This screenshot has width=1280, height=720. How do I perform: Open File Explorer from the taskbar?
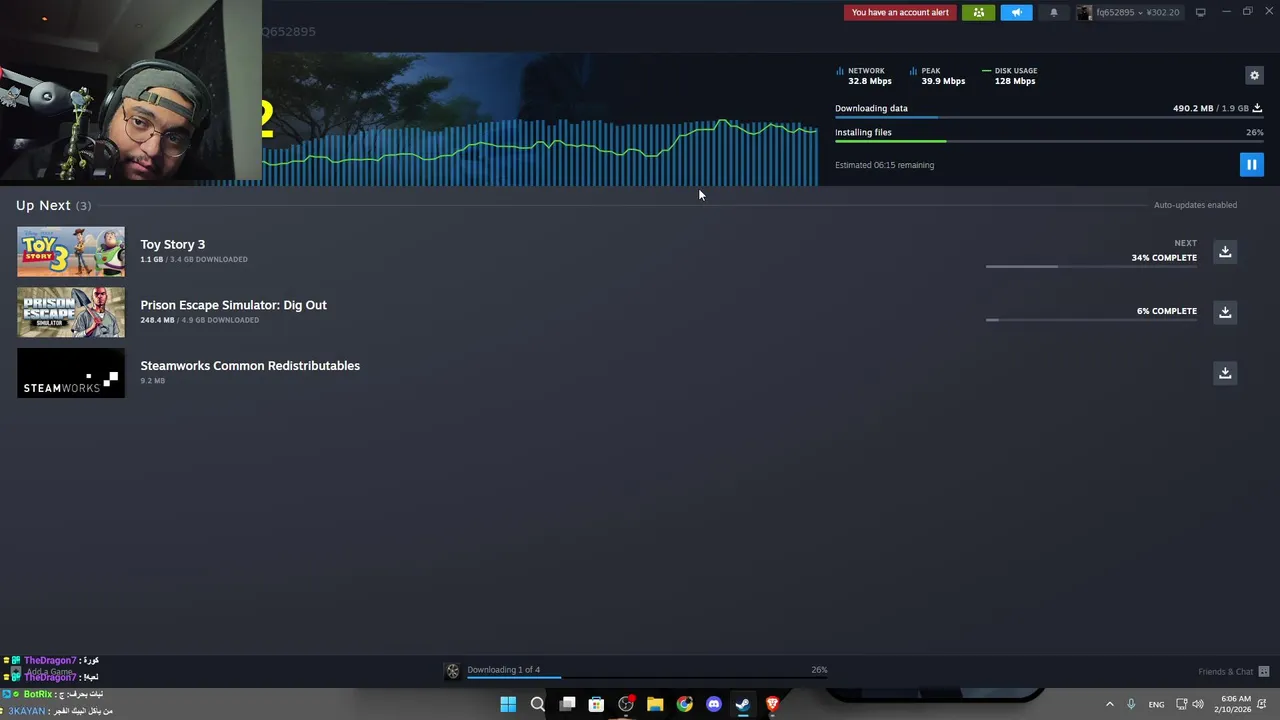click(655, 704)
